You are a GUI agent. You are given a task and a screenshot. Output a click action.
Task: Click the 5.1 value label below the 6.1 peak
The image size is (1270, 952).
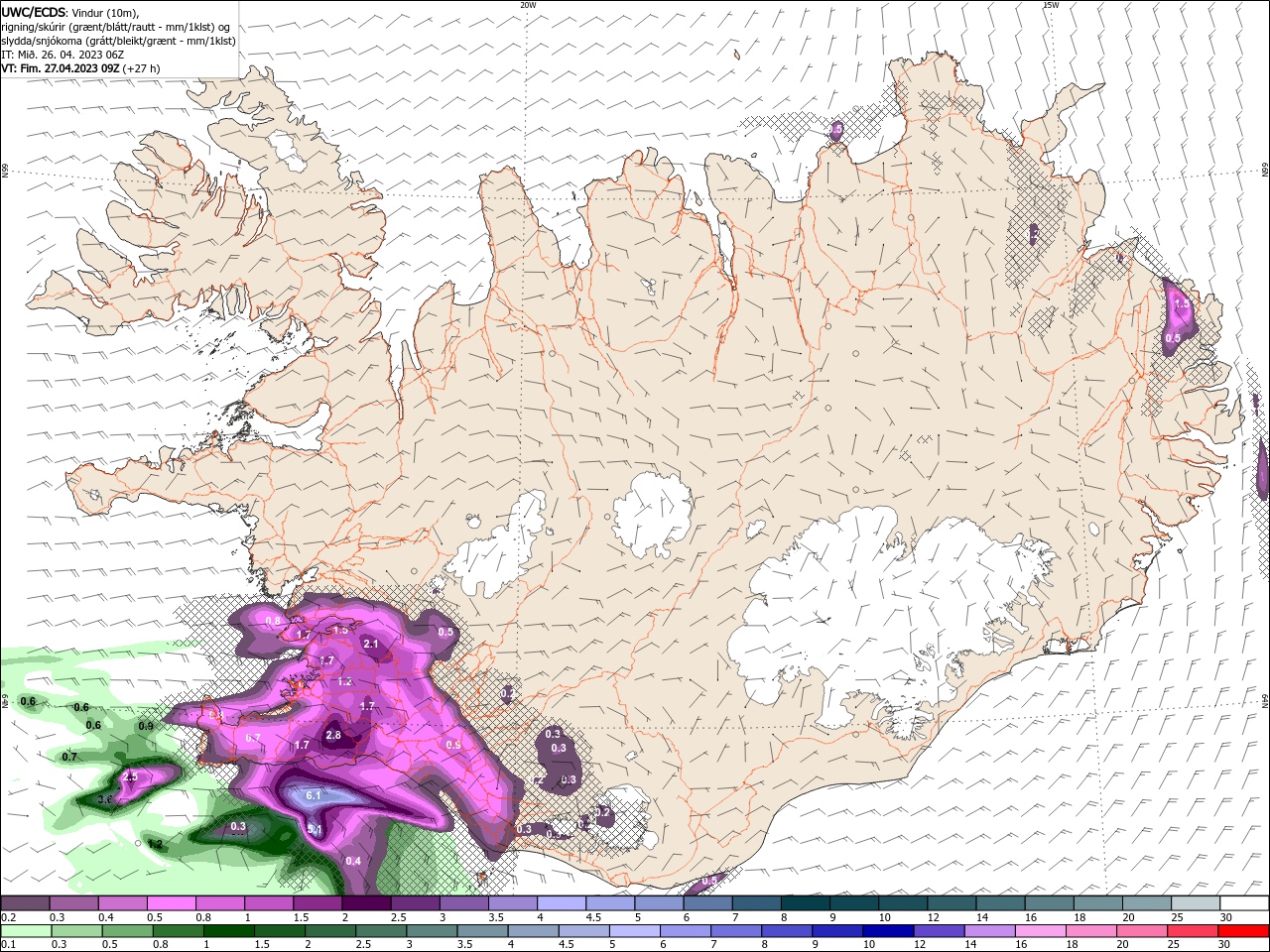(x=315, y=829)
